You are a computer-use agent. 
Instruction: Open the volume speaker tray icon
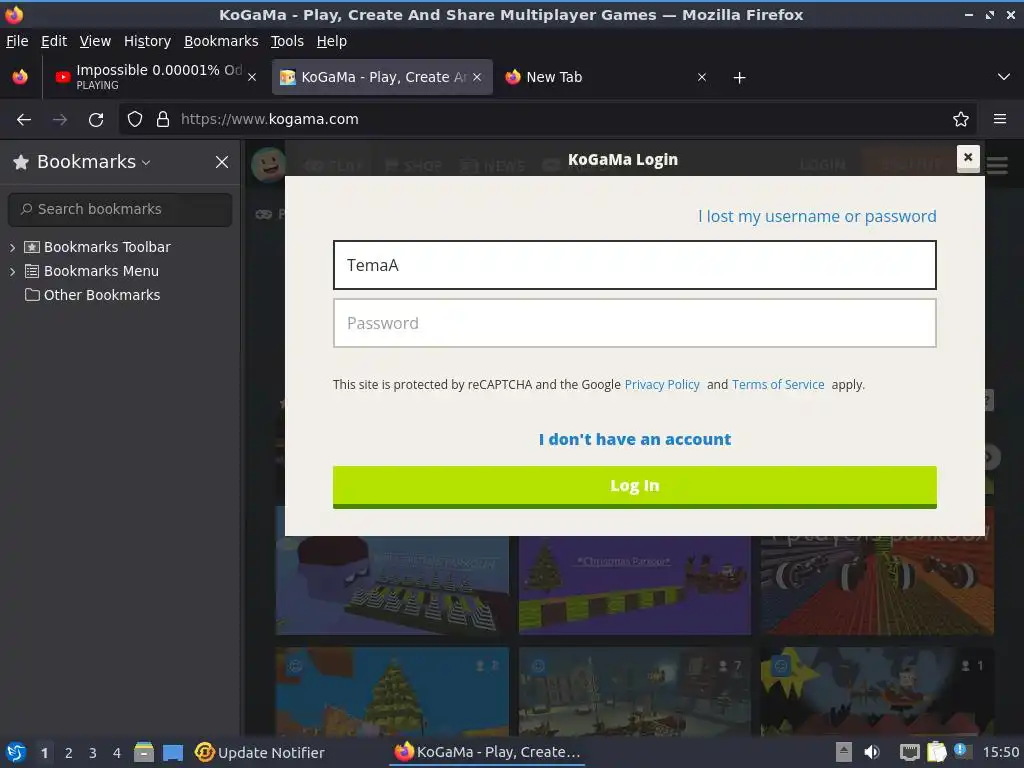(x=872, y=753)
